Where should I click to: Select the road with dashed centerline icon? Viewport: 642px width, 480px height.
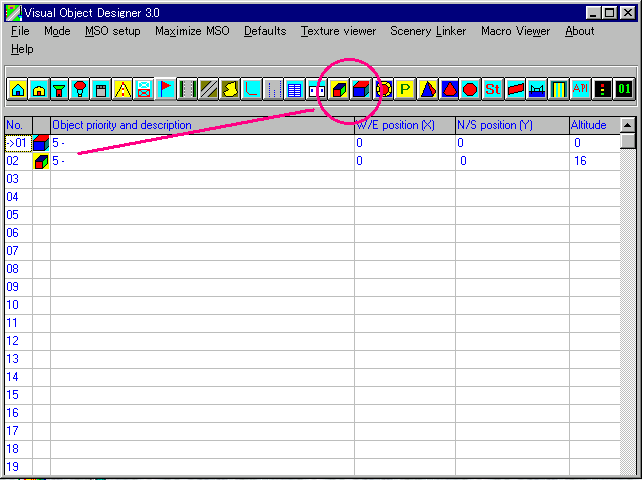122,89
